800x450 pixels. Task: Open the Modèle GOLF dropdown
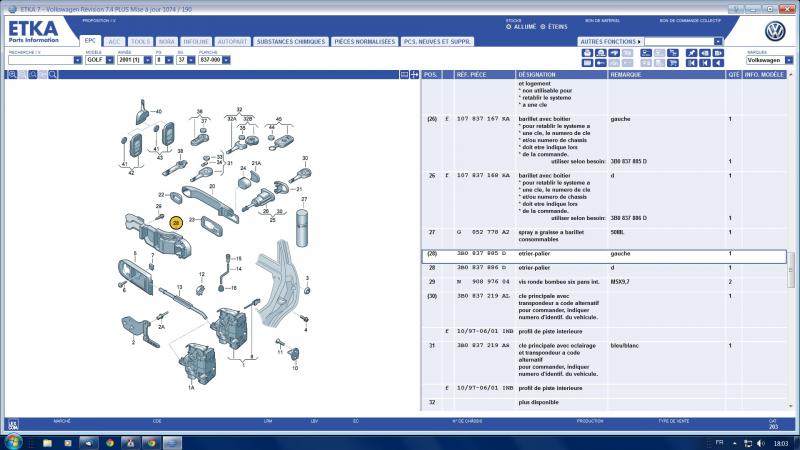[x=110, y=60]
